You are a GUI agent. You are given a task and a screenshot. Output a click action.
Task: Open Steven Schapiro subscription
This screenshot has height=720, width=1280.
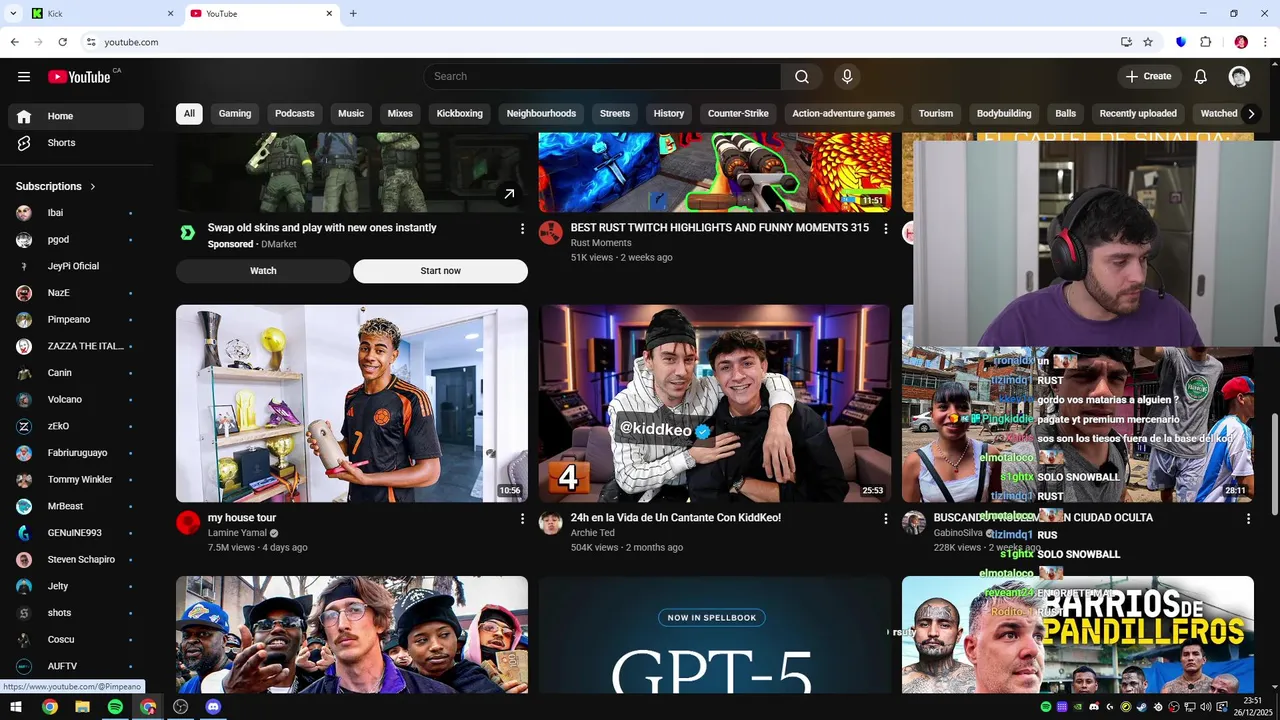tap(75, 560)
